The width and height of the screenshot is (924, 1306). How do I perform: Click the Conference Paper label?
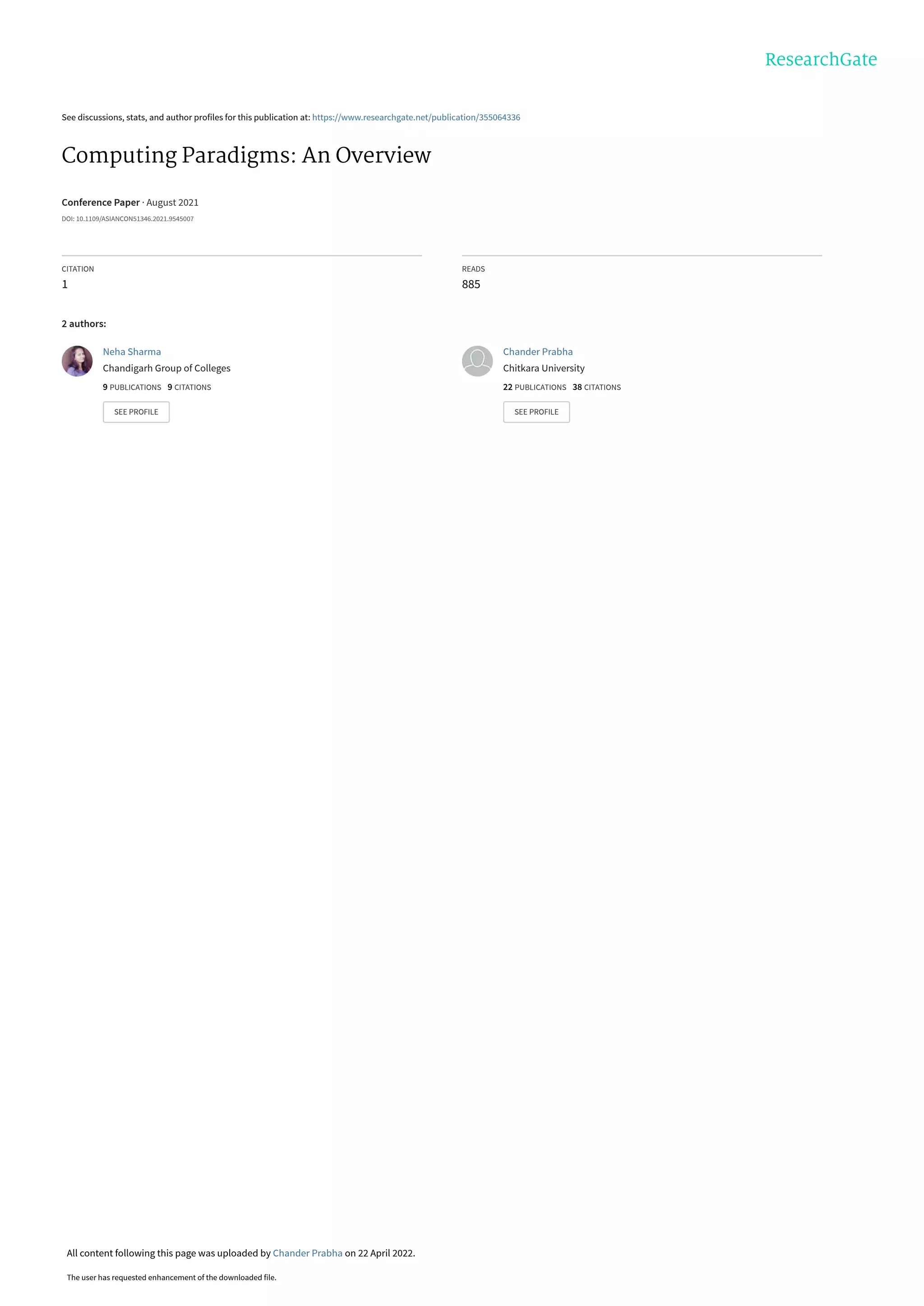(x=101, y=203)
